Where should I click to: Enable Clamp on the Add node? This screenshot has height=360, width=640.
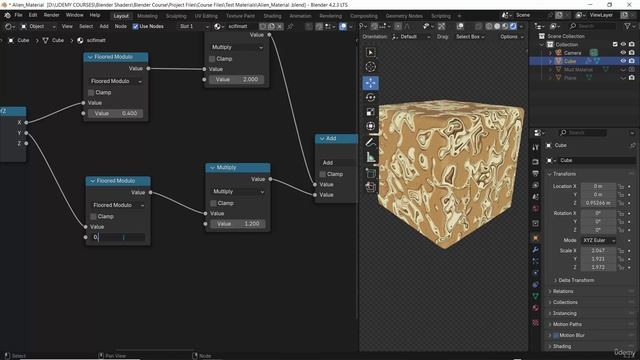[322, 174]
